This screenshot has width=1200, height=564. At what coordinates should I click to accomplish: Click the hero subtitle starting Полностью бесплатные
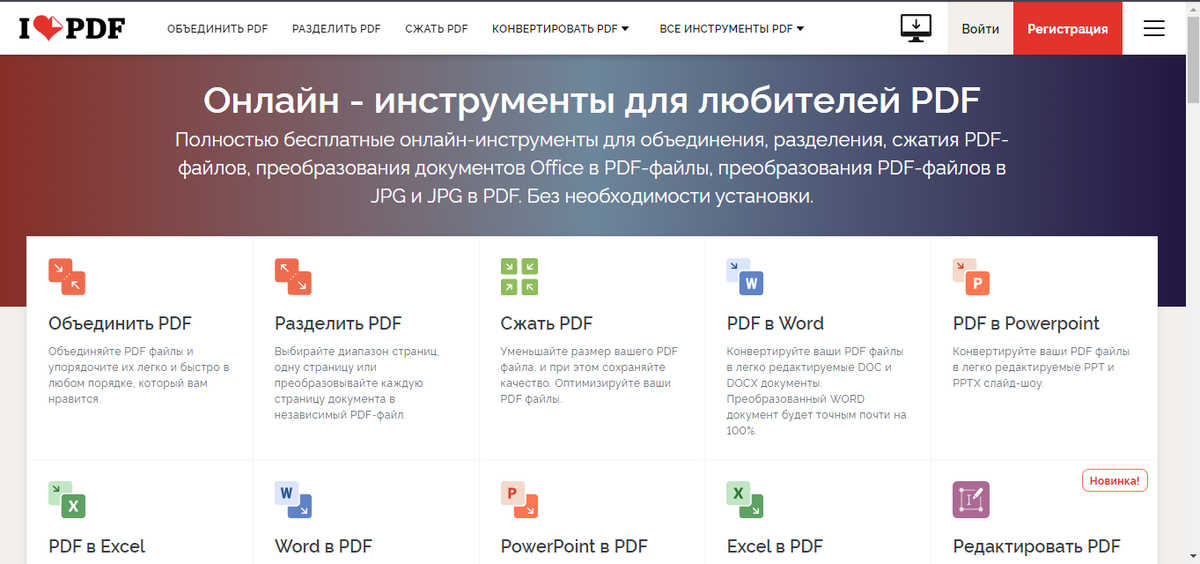coord(592,167)
